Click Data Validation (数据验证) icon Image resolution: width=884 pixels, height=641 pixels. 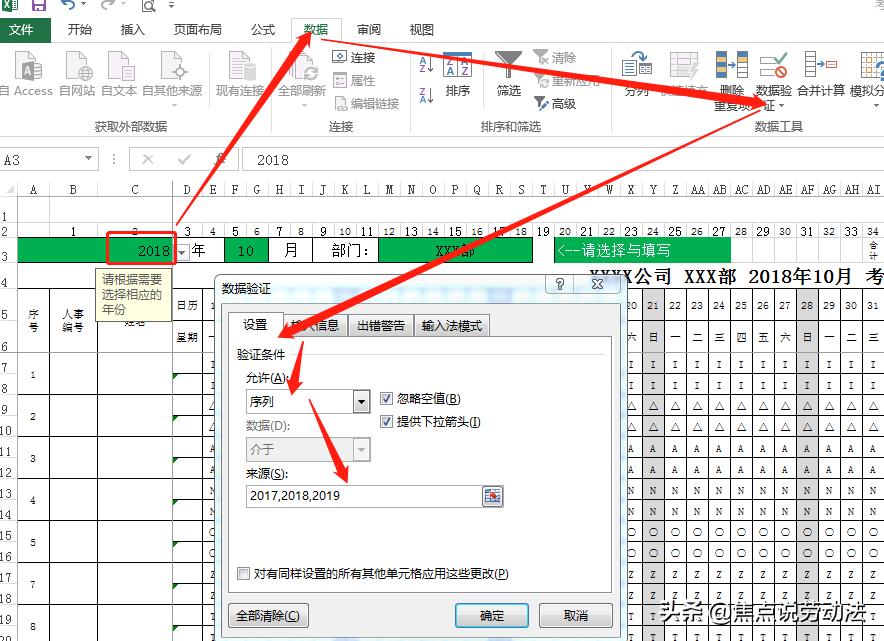pos(773,65)
